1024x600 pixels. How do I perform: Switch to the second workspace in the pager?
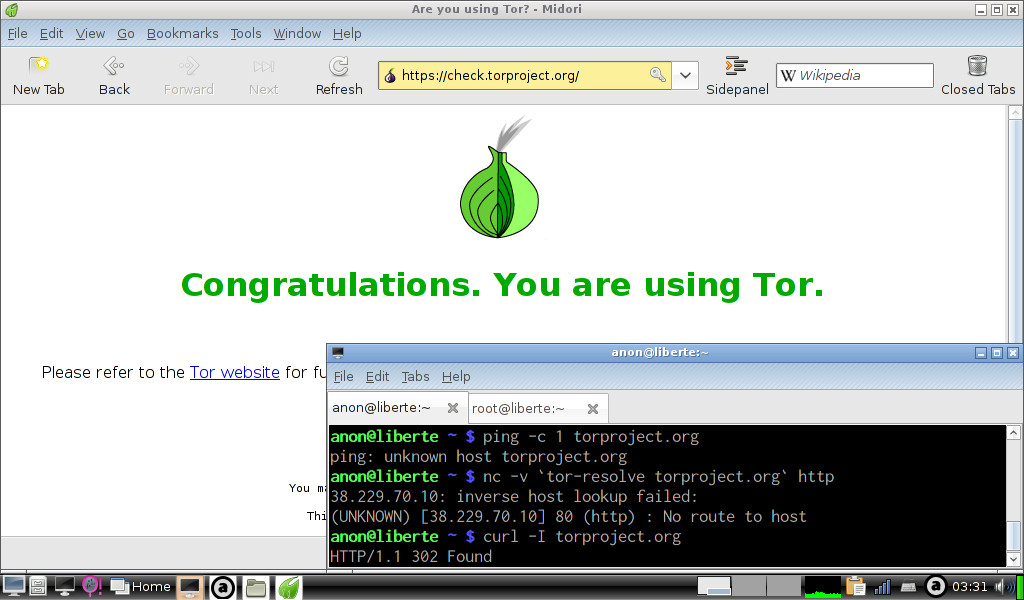748,586
